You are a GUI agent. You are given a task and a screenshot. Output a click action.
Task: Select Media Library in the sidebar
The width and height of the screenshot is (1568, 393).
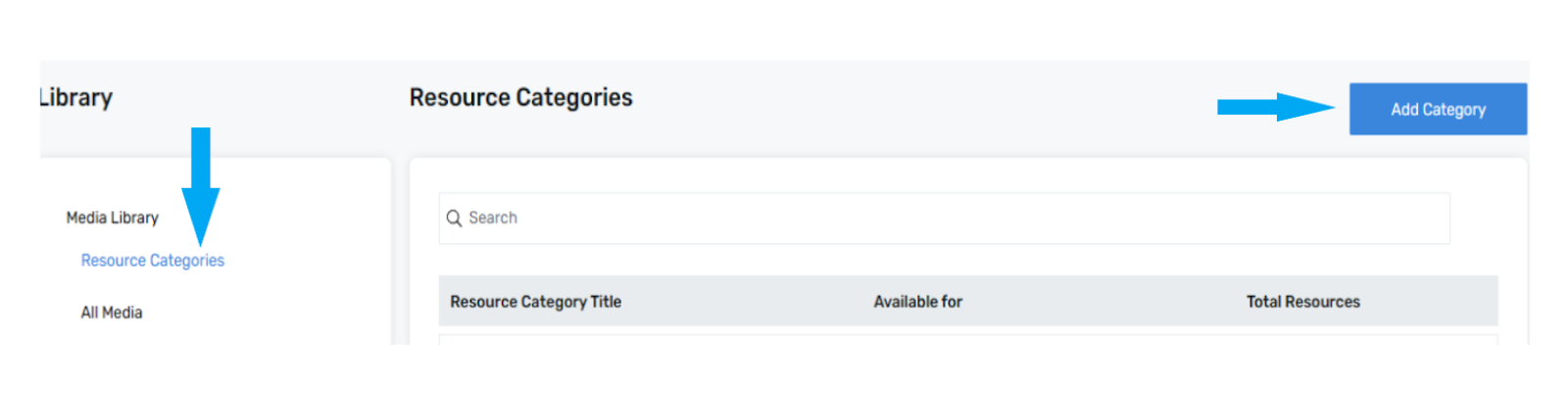[113, 218]
